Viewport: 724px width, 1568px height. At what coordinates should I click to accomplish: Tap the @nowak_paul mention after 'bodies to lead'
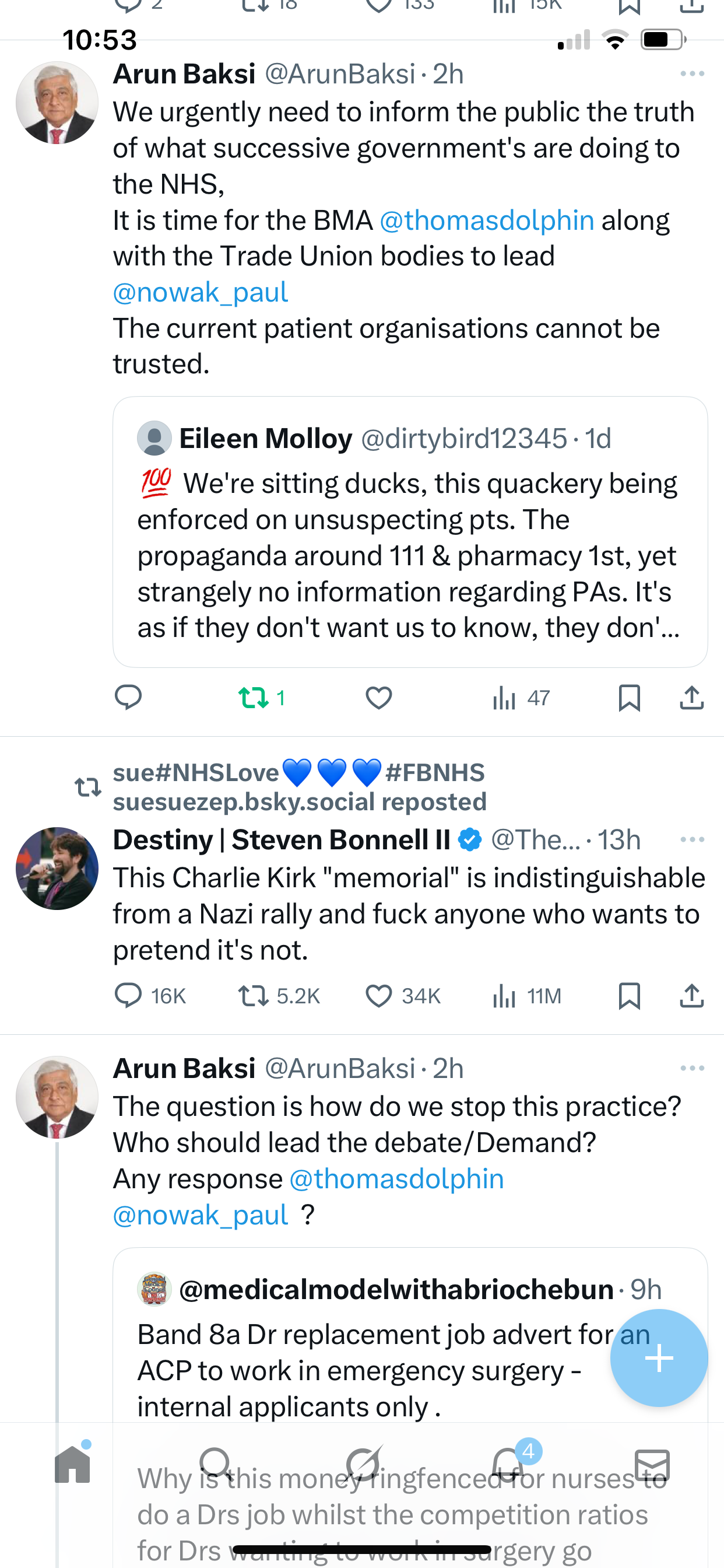click(201, 292)
